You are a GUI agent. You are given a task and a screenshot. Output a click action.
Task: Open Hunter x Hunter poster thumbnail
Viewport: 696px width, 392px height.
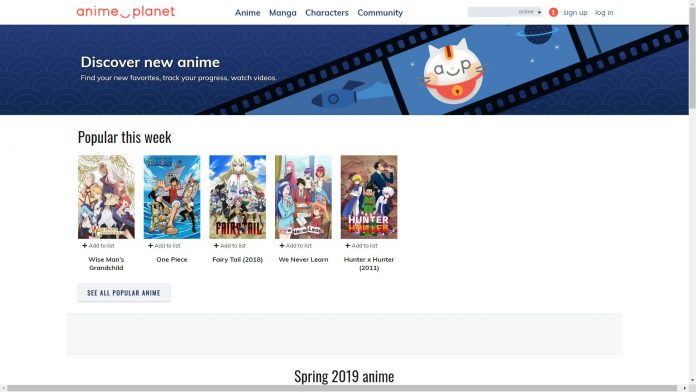369,197
